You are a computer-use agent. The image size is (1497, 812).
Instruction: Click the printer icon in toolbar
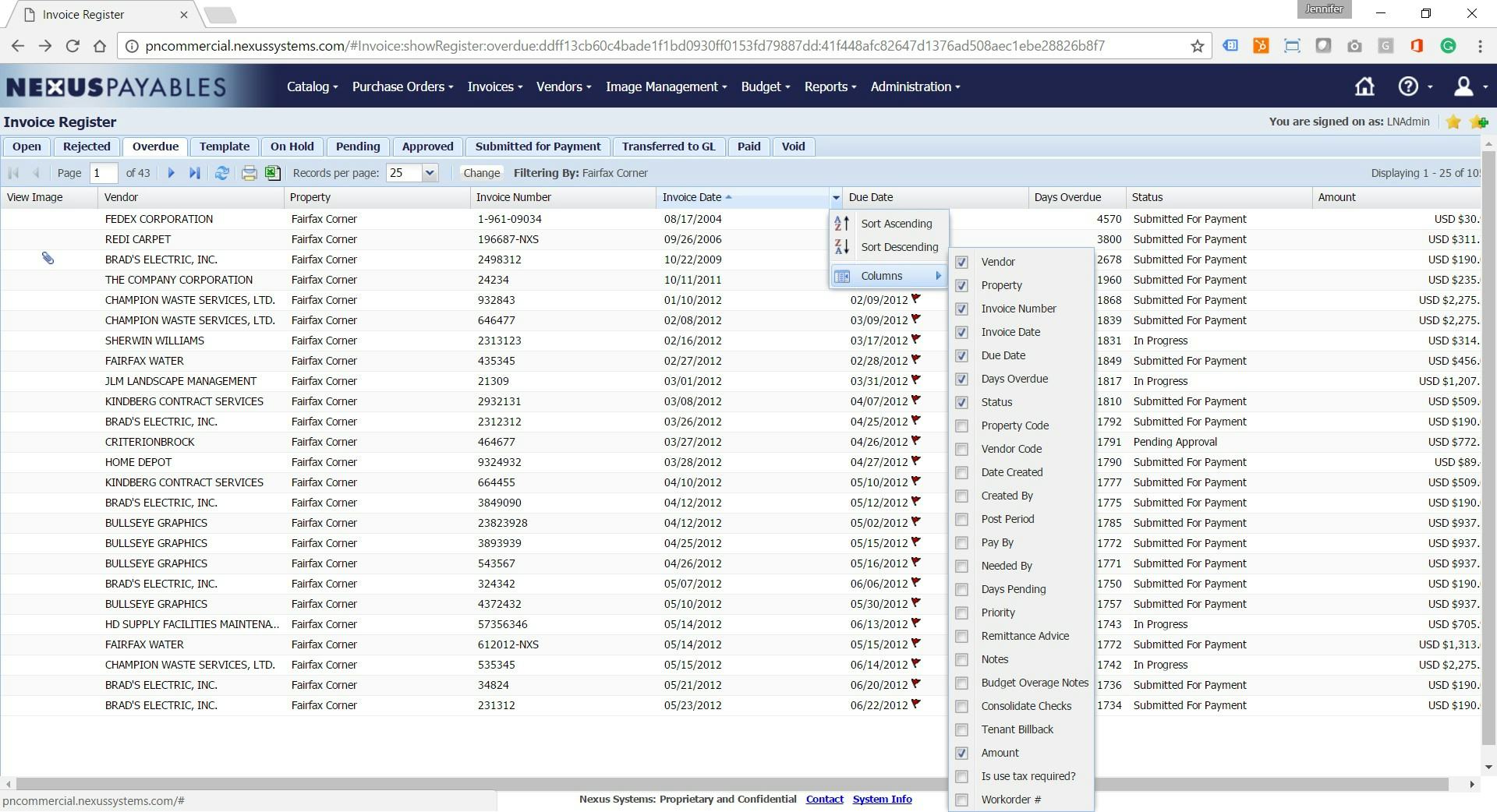tap(249, 173)
